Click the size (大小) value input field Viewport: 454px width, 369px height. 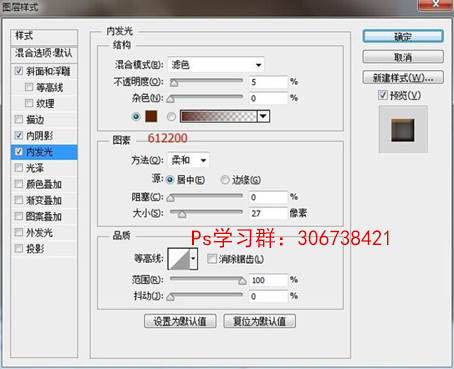268,213
